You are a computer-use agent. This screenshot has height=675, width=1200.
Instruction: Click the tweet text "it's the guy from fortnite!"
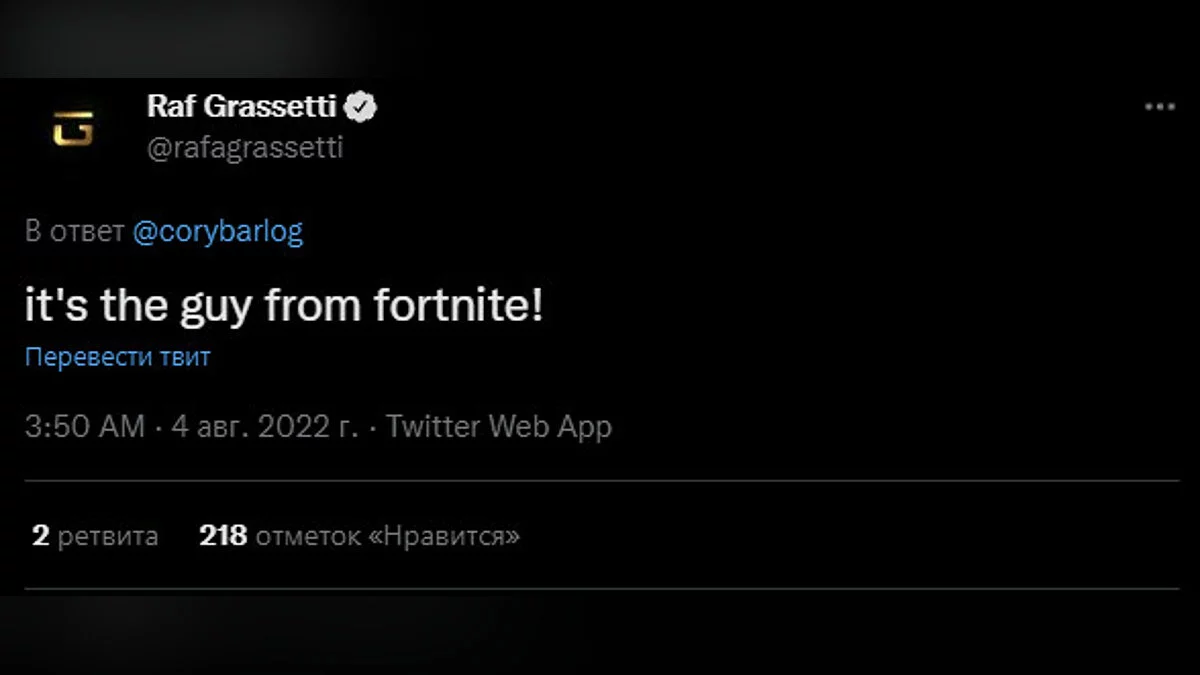284,306
